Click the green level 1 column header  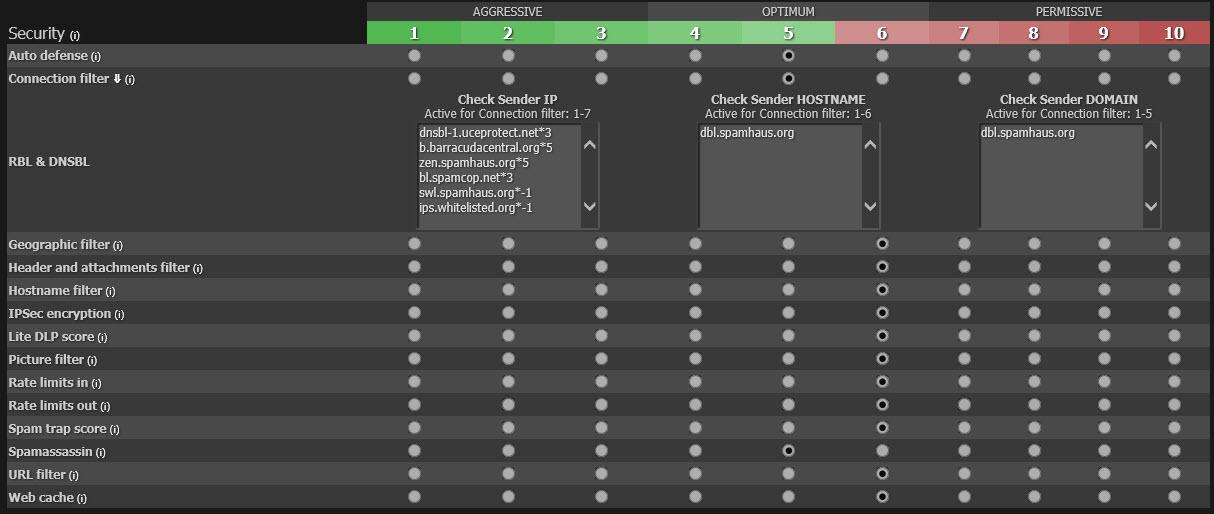[x=414, y=33]
